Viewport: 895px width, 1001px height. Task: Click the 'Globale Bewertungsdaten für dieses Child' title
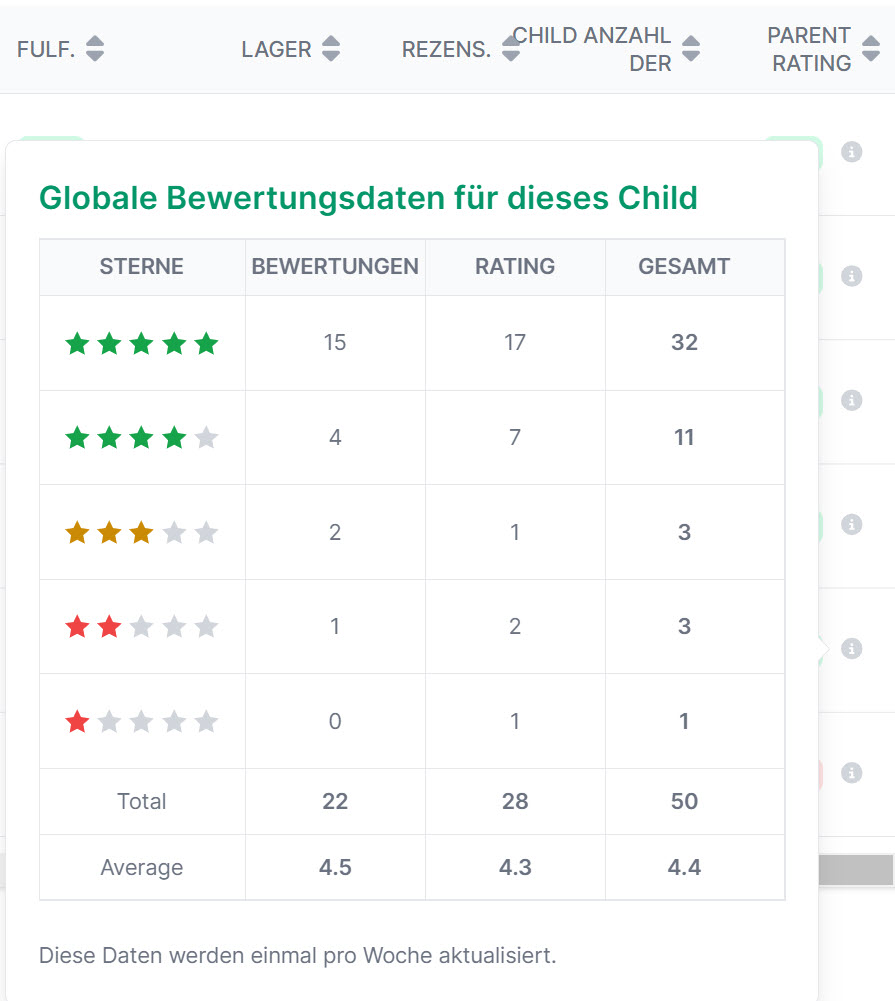(368, 198)
